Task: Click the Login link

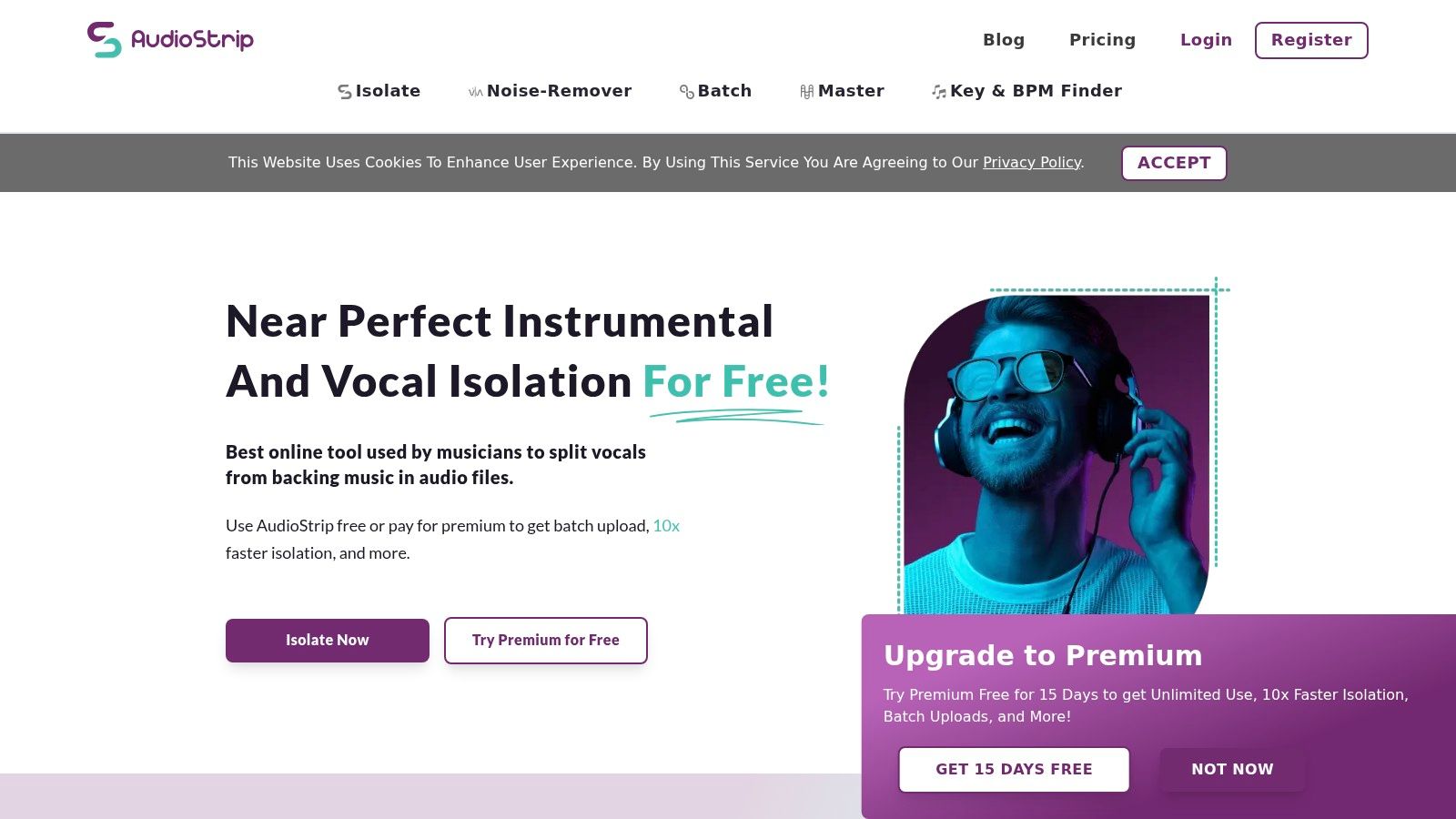Action: tap(1206, 40)
